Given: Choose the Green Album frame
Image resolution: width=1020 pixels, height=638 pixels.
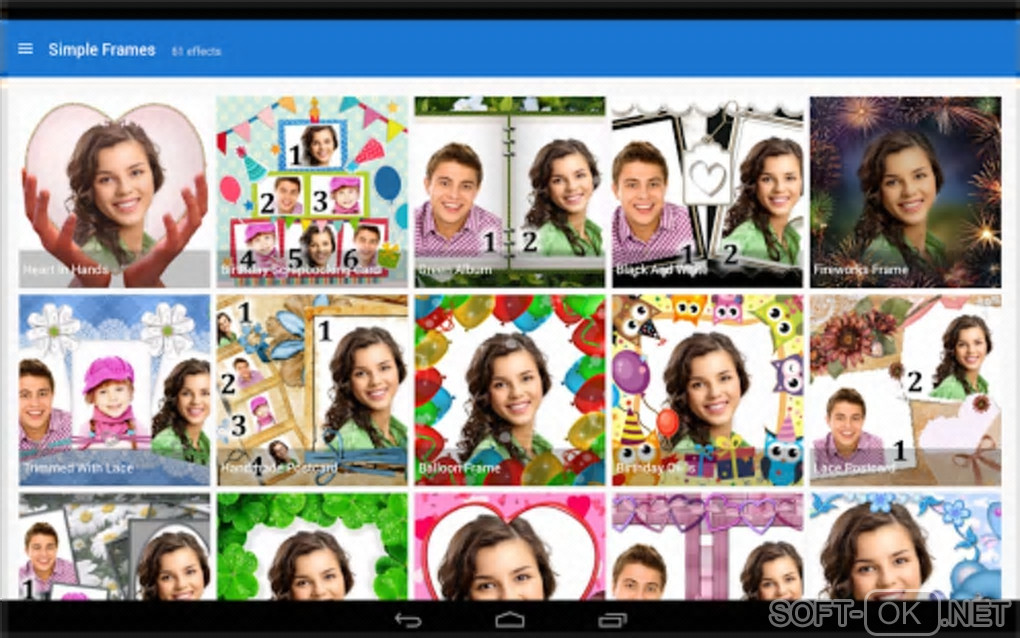Looking at the screenshot, I should click(x=510, y=192).
